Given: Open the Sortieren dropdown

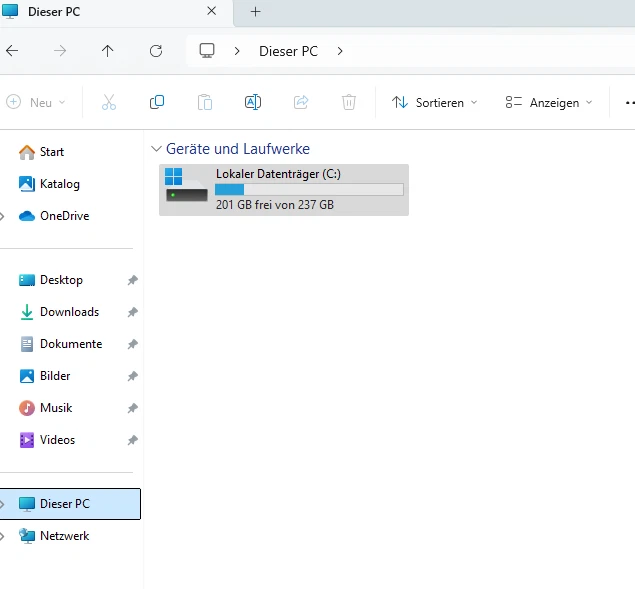Looking at the screenshot, I should (x=435, y=103).
